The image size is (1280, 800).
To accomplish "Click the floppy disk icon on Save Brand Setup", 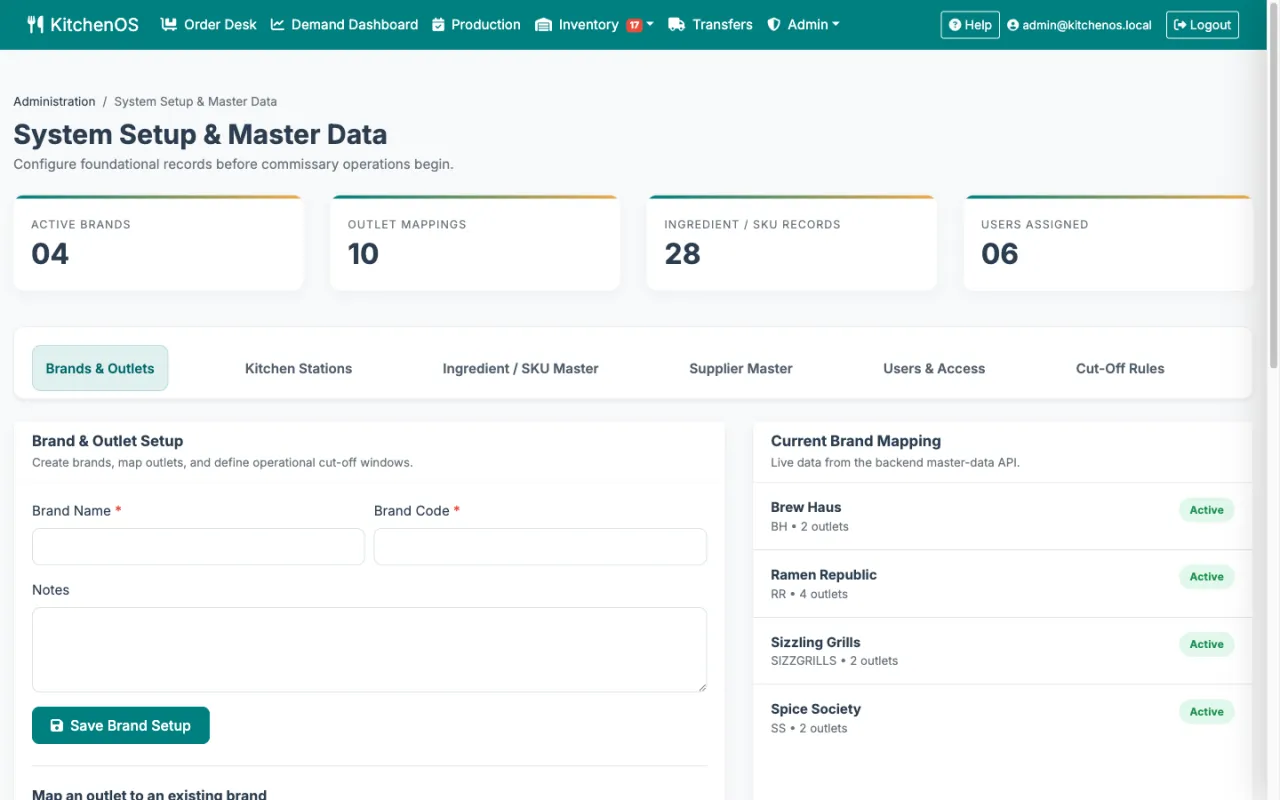I will coord(56,726).
